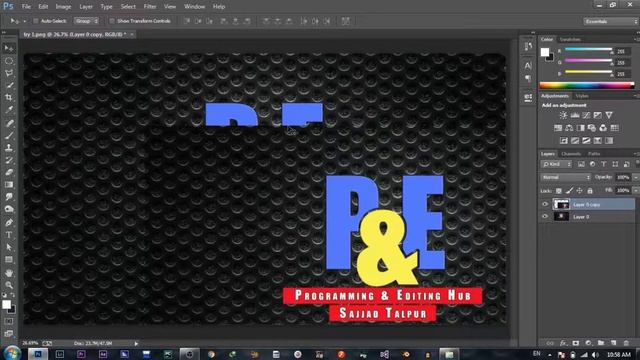
Task: Select the Zoom tool
Action: tap(9, 285)
